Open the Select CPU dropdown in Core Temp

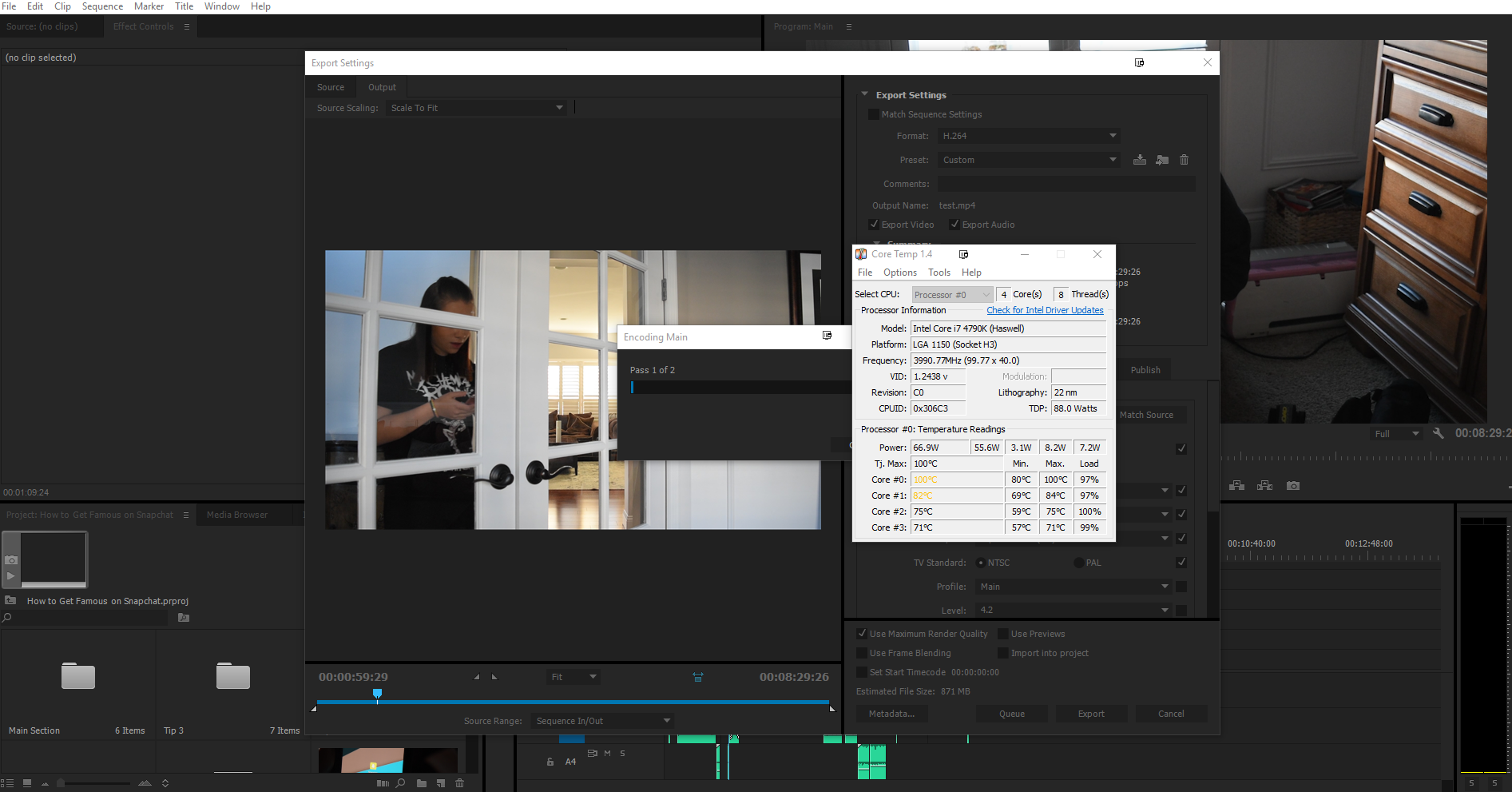[x=953, y=295]
